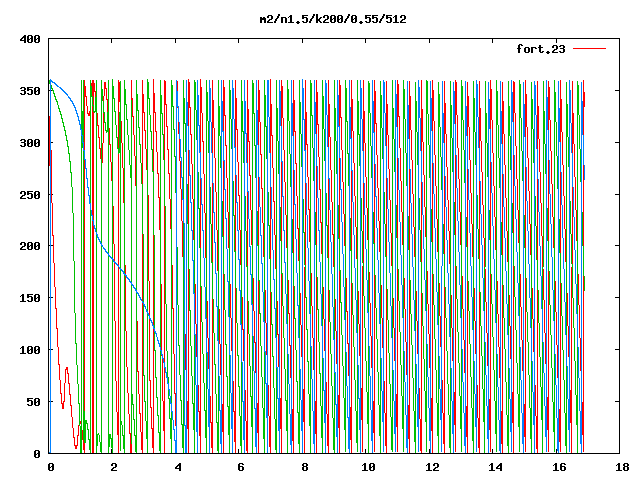Click the x-axis label 18
The height and width of the screenshot is (480, 640).
pos(622,467)
